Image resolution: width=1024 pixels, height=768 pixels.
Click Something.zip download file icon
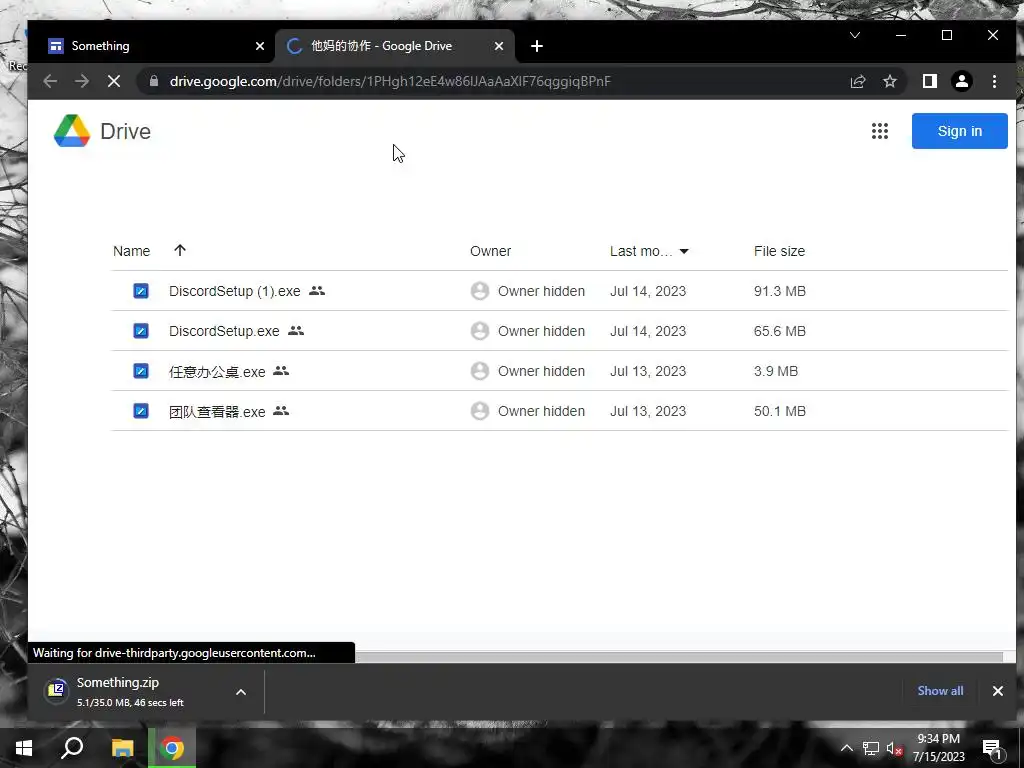(x=57, y=690)
